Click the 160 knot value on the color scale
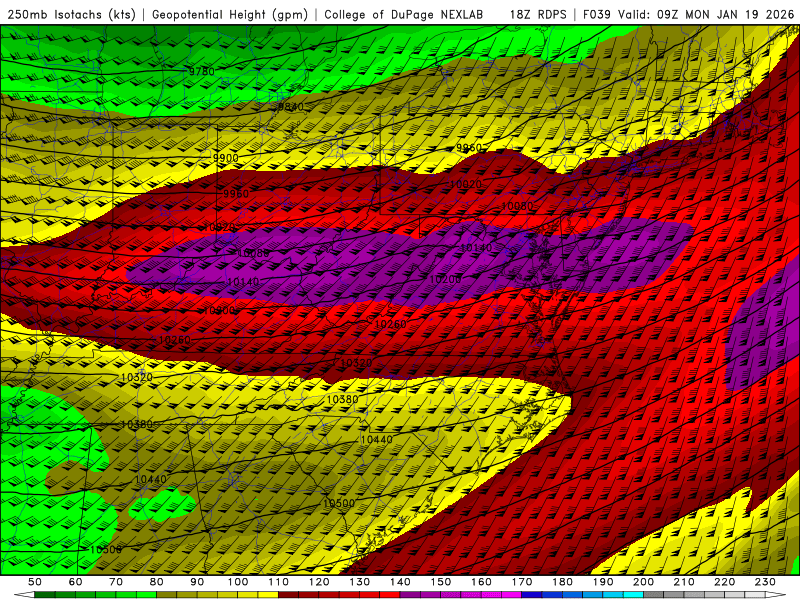The image size is (800, 600). click(481, 582)
